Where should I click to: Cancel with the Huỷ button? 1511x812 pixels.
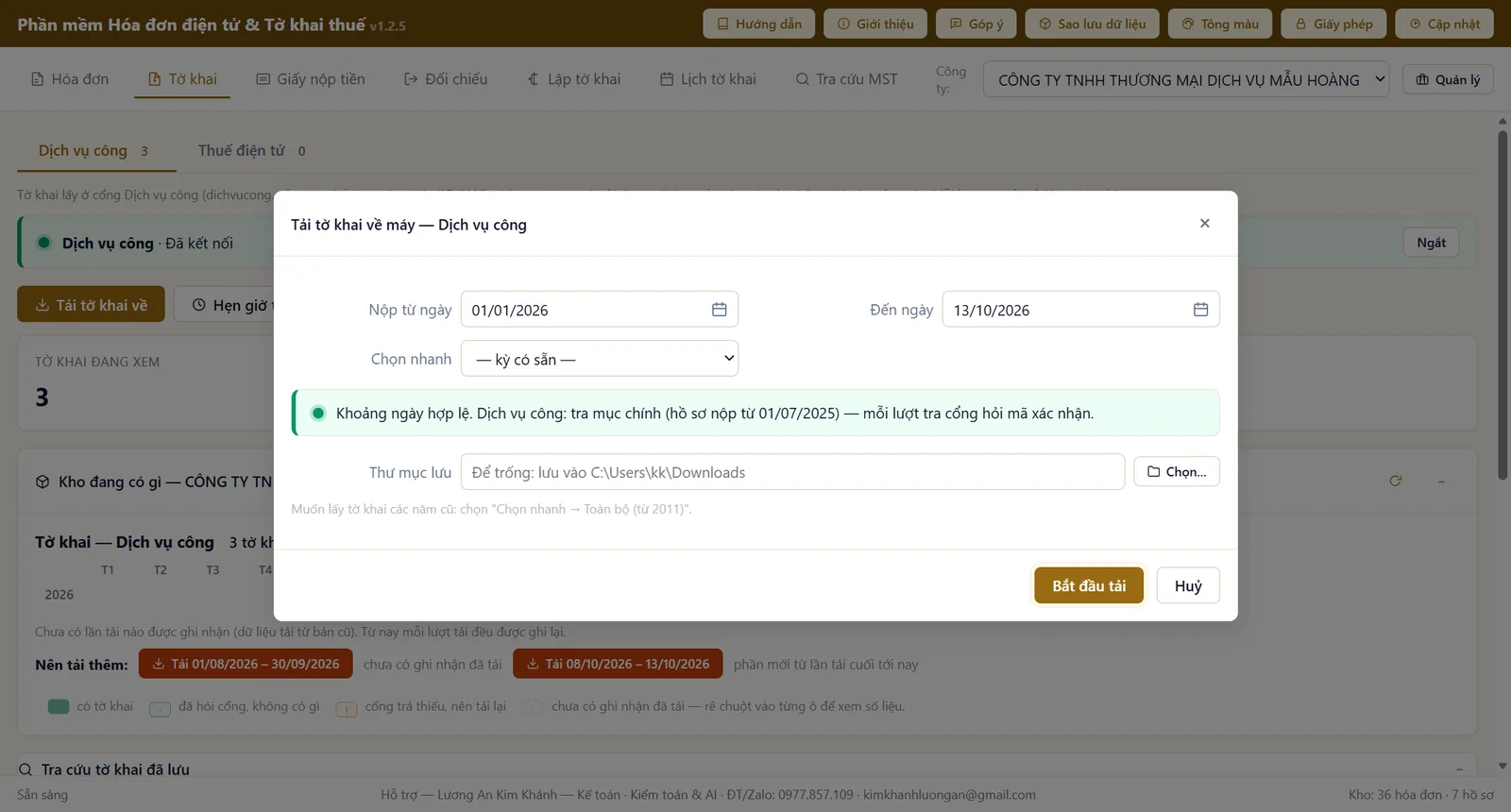(1188, 585)
